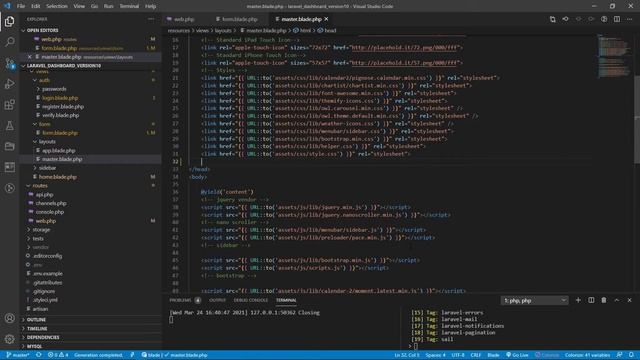The width and height of the screenshot is (640, 360).
Task: Open the Accounts icon in activity bar
Action: tap(9, 318)
